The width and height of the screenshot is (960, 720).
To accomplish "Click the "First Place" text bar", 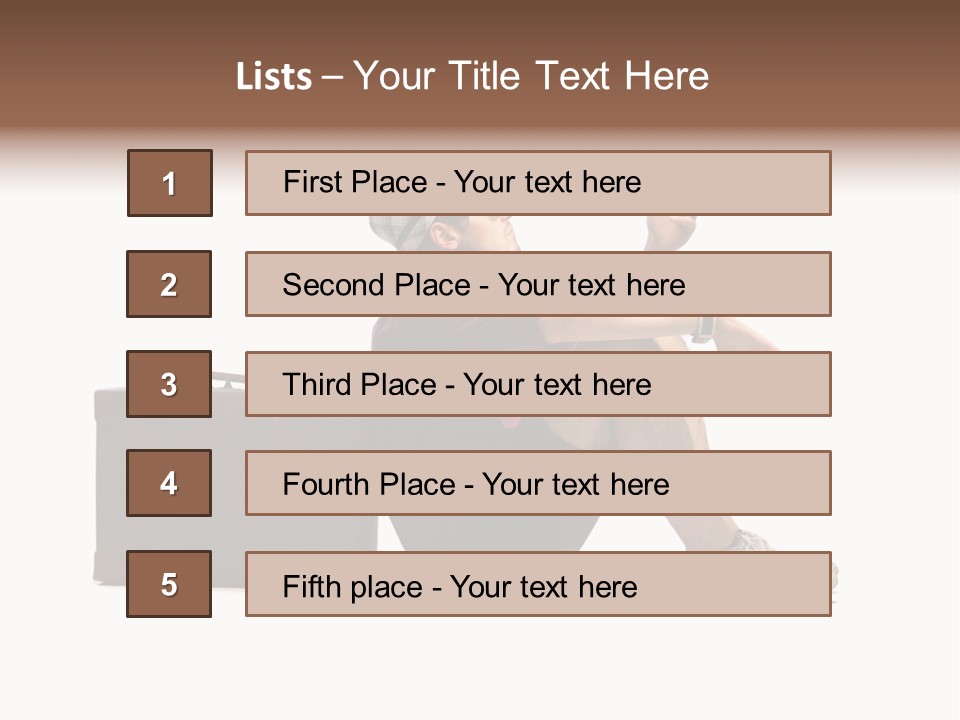I will coord(538,183).
